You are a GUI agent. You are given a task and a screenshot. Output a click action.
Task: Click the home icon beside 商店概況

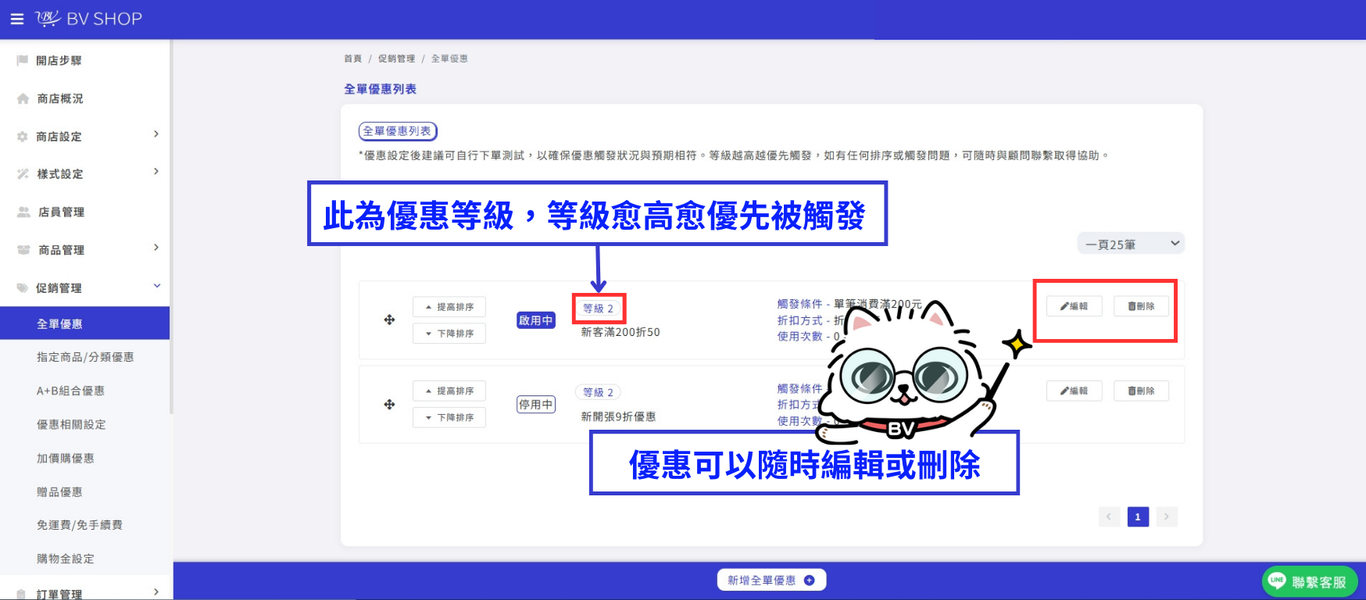point(22,99)
